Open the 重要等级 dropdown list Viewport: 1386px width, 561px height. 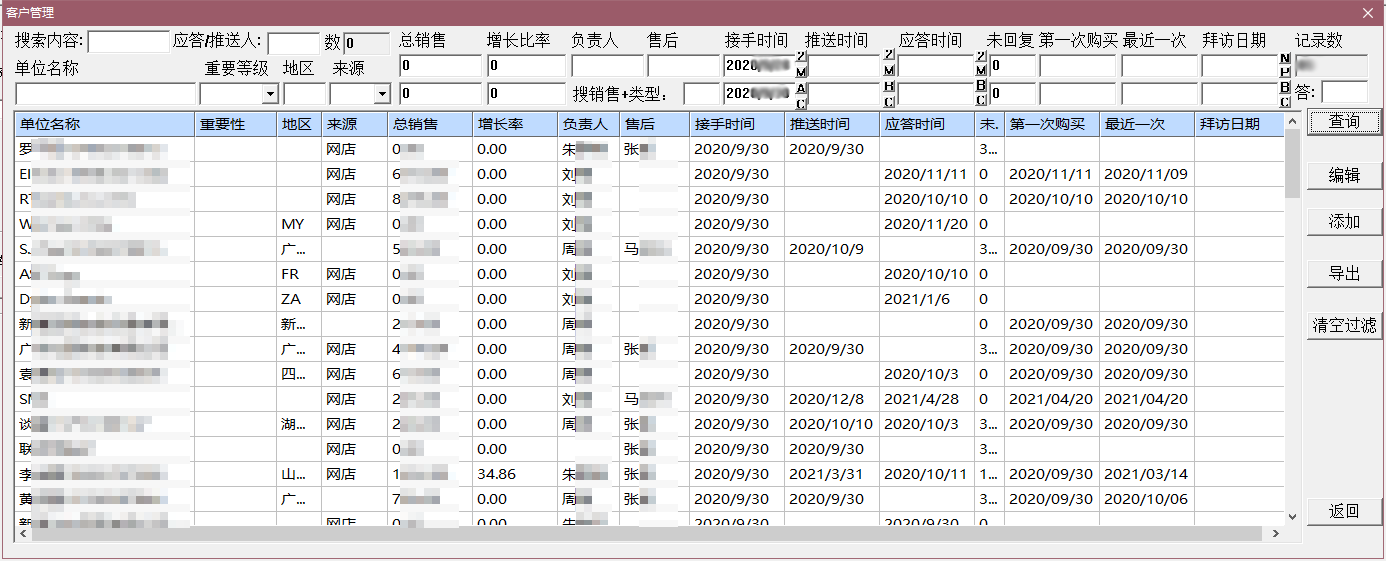tap(269, 94)
